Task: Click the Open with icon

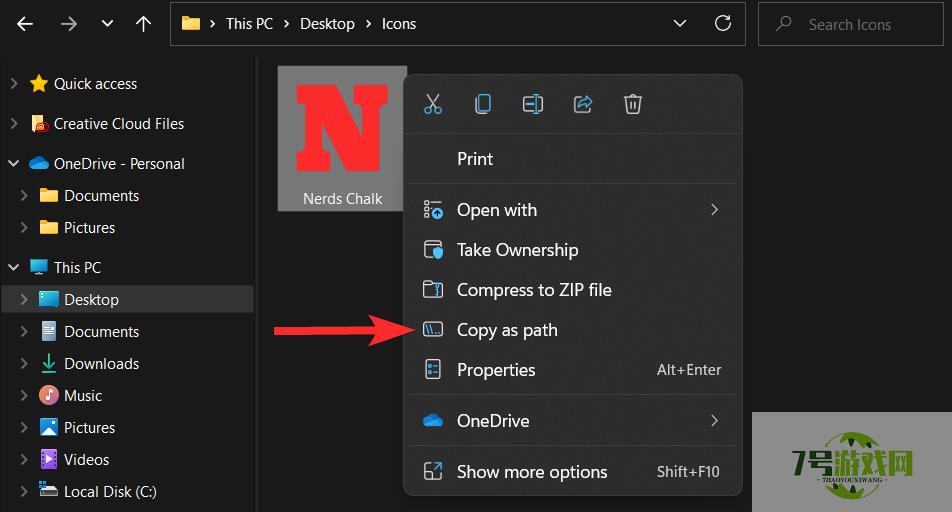Action: tap(433, 210)
